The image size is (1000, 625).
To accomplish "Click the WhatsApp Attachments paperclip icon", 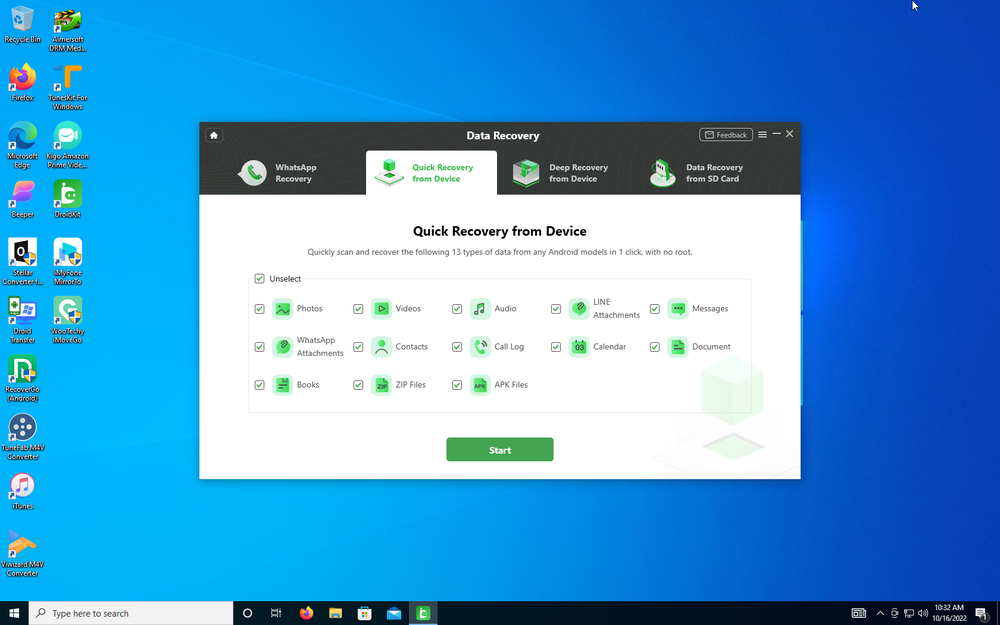I will 281,346.
